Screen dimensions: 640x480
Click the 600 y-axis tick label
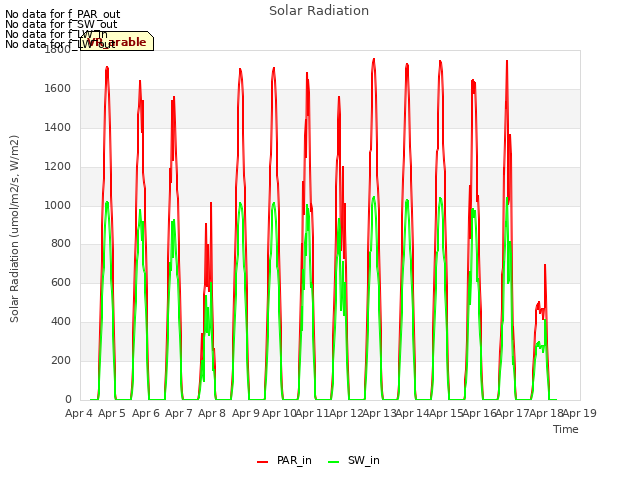[x=61, y=282]
